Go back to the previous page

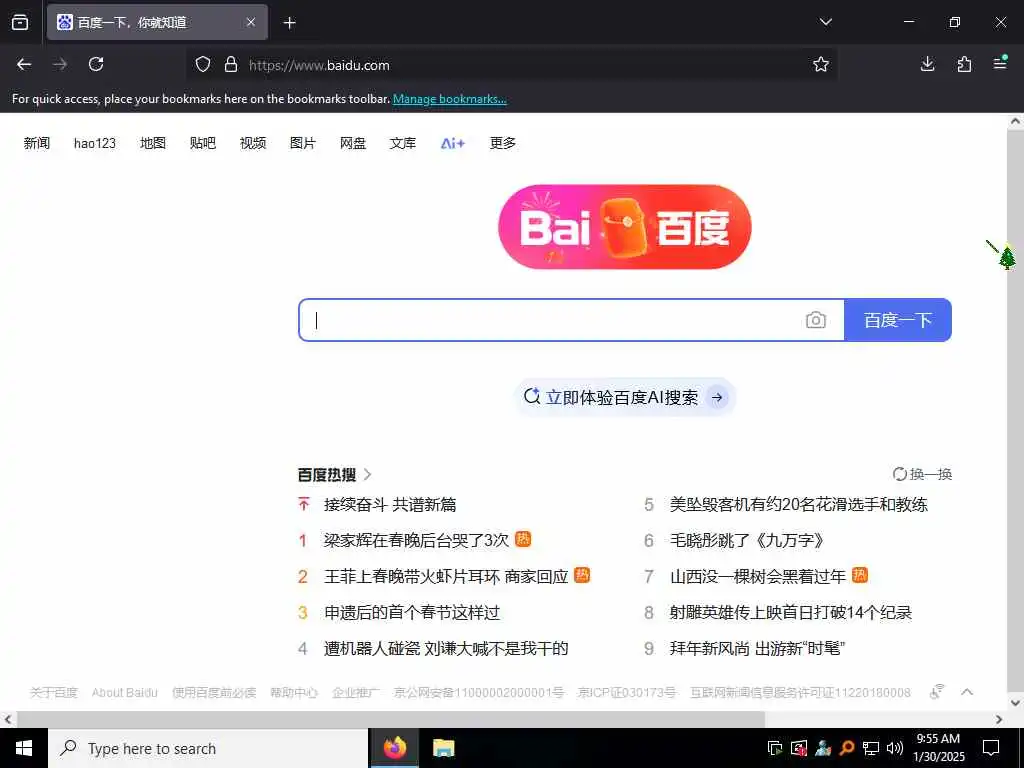(24, 64)
